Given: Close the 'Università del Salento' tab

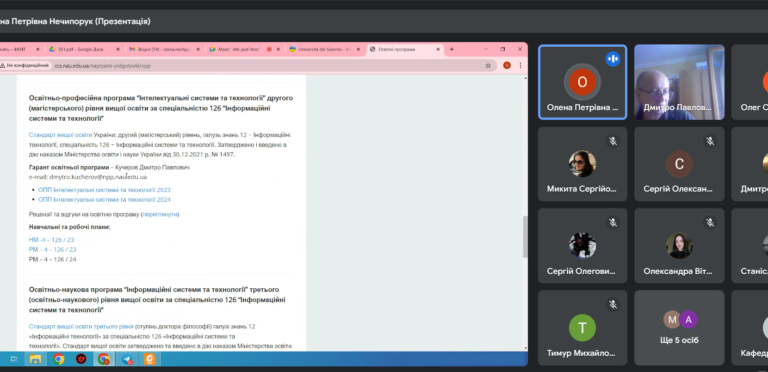Looking at the screenshot, I should click(358, 49).
